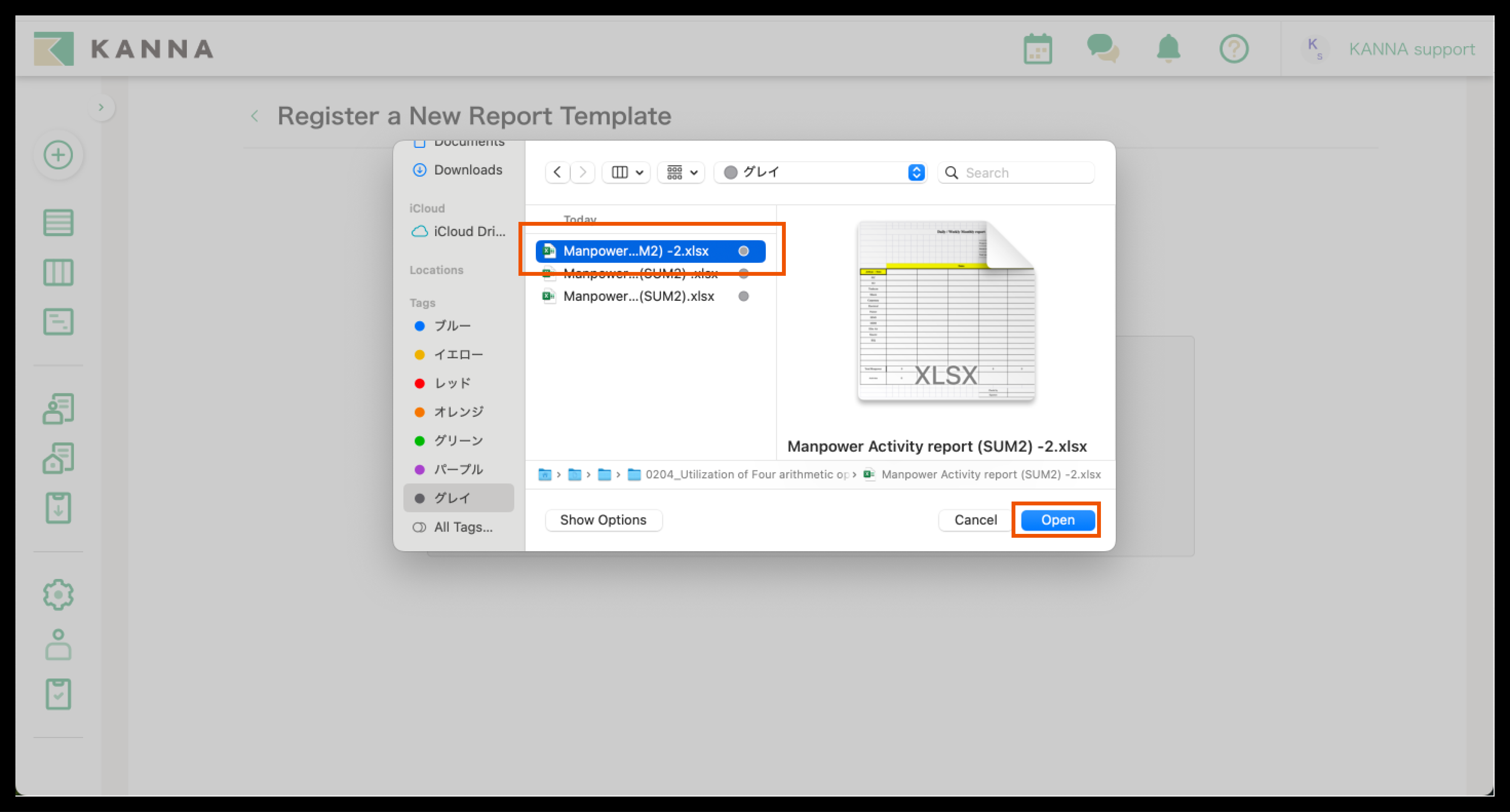The image size is (1510, 812).
Task: Click the person icon in sidebar
Action: (x=59, y=645)
